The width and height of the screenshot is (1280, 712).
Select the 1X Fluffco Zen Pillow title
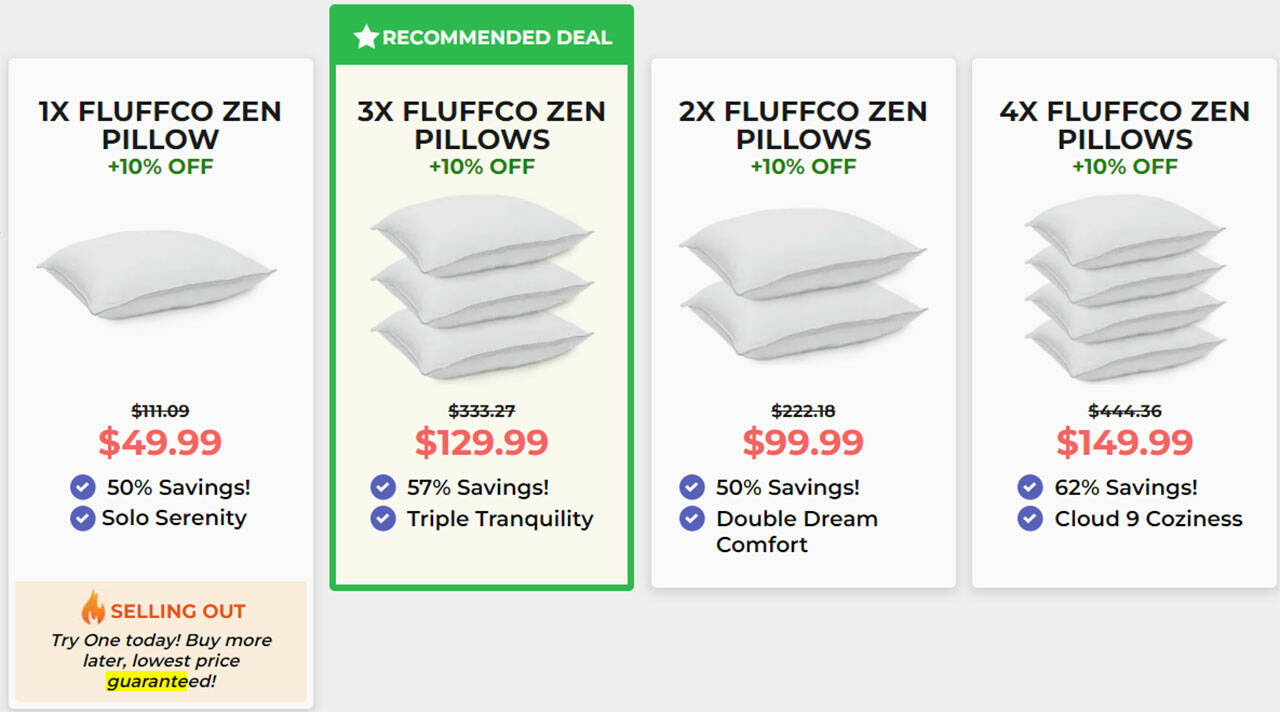tap(160, 125)
